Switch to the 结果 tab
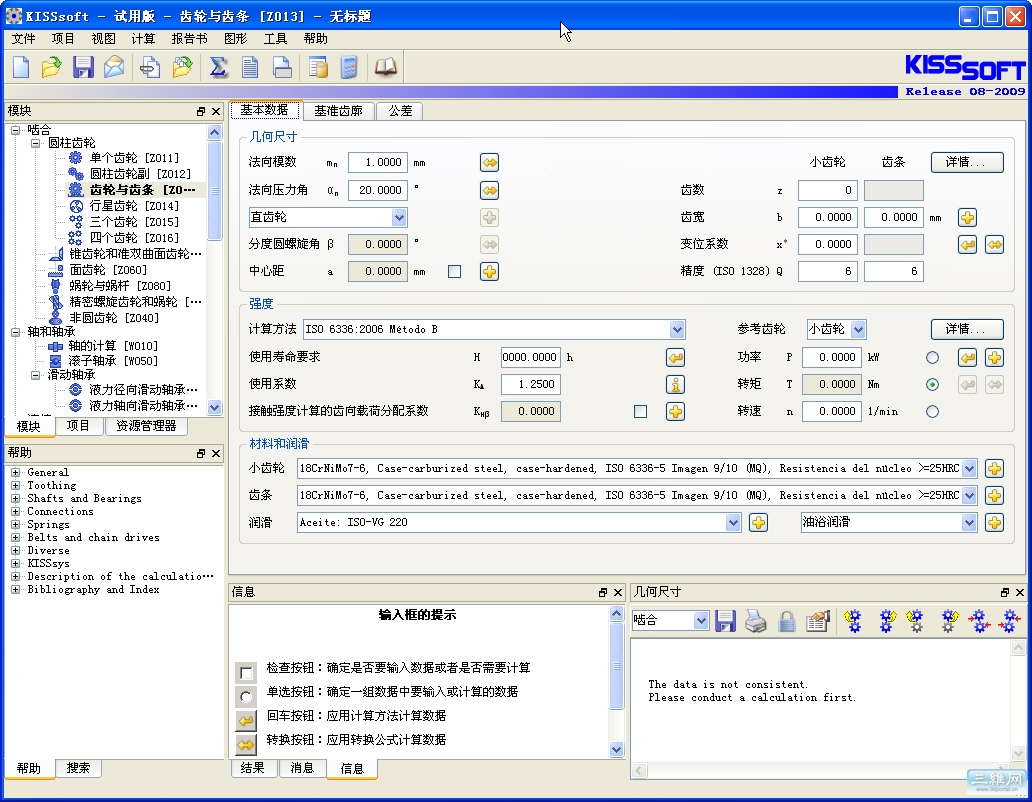 [253, 768]
